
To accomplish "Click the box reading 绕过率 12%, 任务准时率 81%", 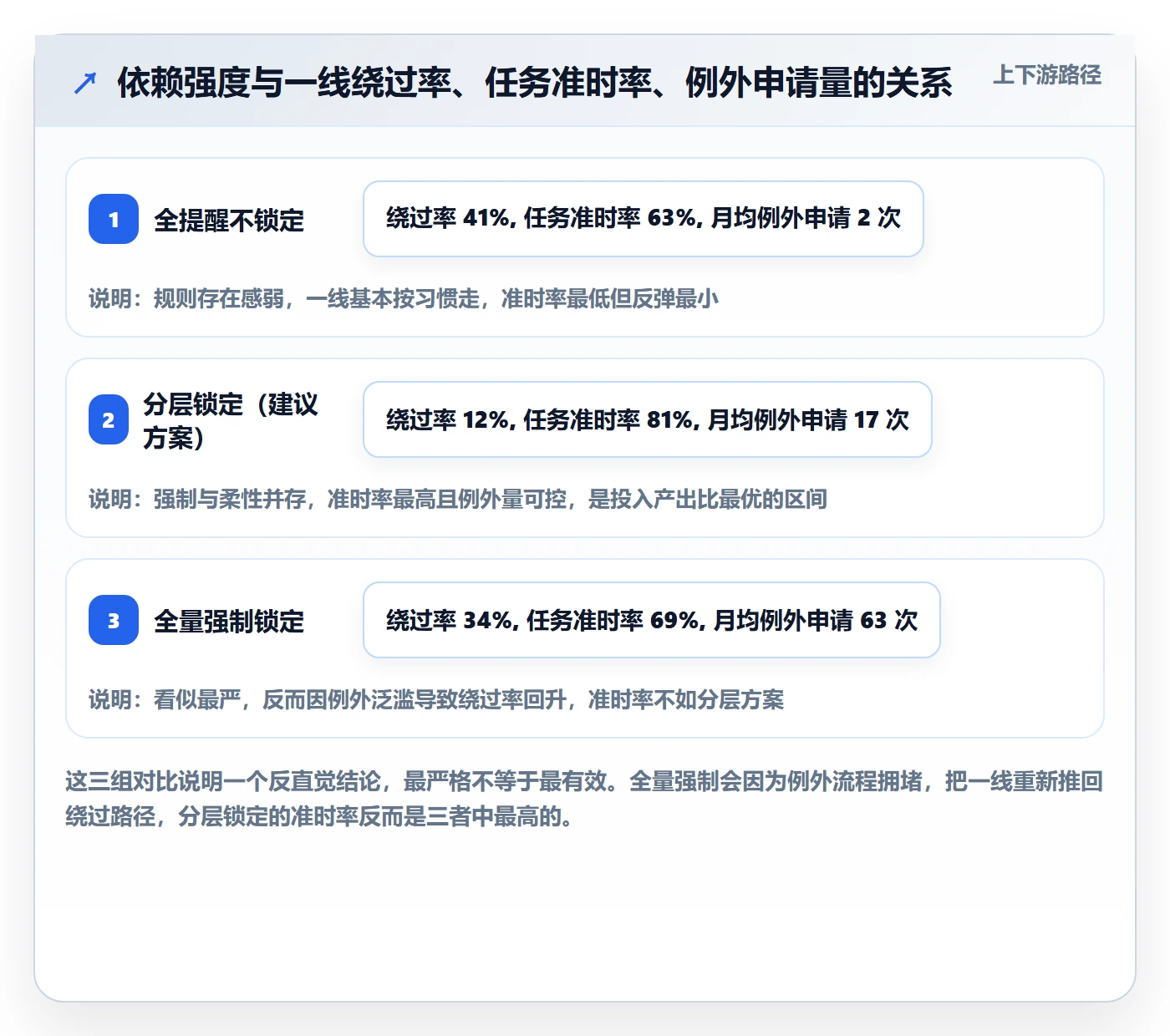I will click(x=648, y=419).
